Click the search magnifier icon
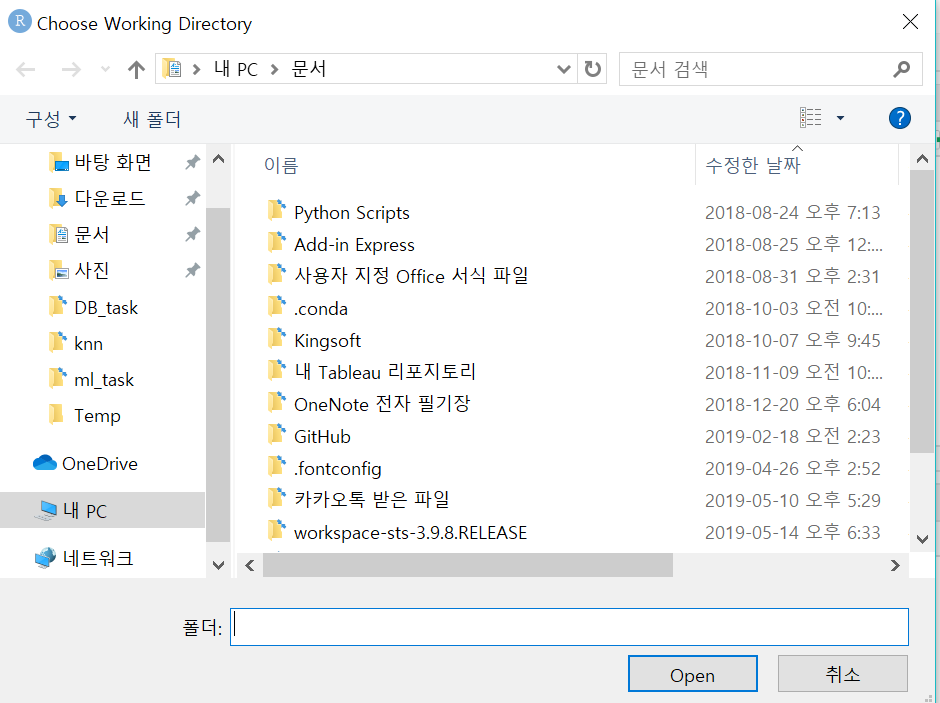This screenshot has width=940, height=703. pyautogui.click(x=901, y=70)
